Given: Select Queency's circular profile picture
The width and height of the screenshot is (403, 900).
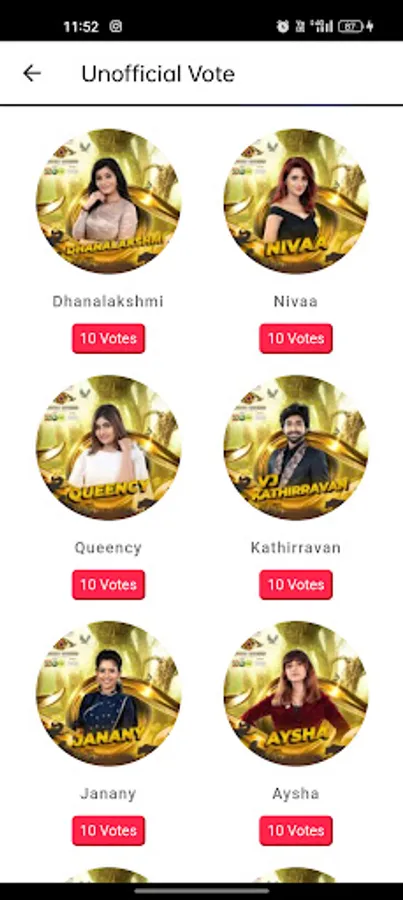Looking at the screenshot, I should coord(108,447).
